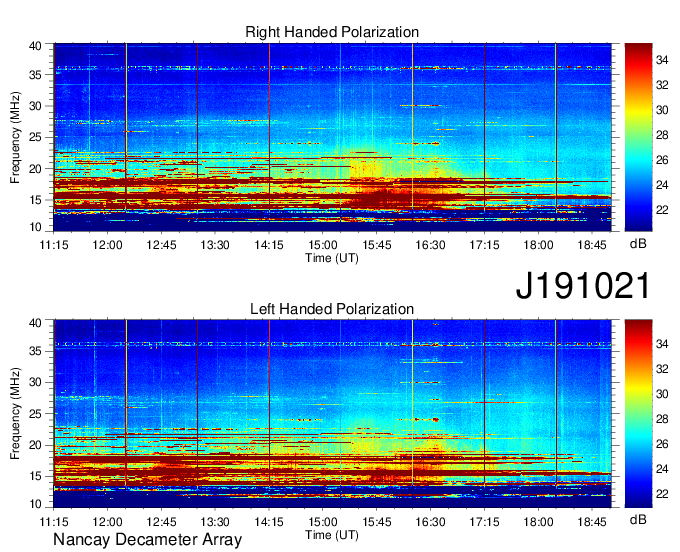Viewport: 680px width, 552px height.
Task: Click the 24 dB value on Left Handed colorbar
Action: pyautogui.click(x=662, y=469)
